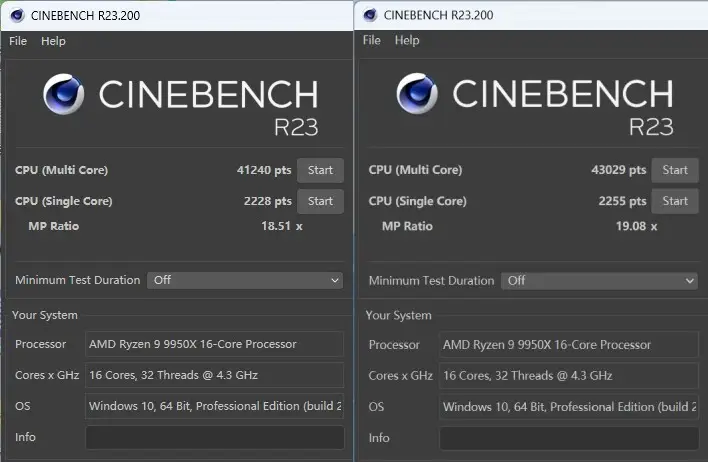Click the empty Info field in the 43029 pts window
This screenshot has width=708, height=462.
point(568,437)
